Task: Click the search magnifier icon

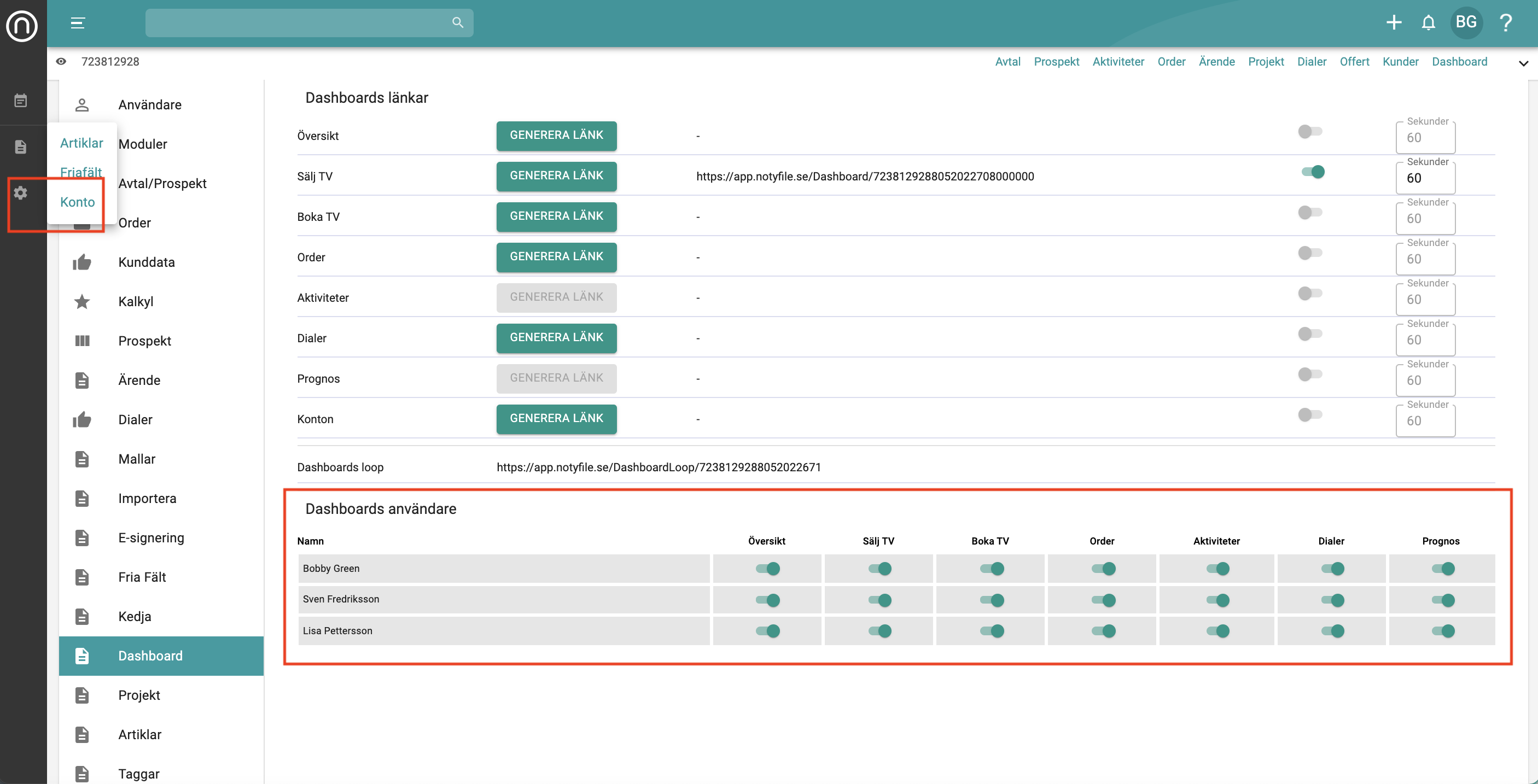Action: [457, 22]
